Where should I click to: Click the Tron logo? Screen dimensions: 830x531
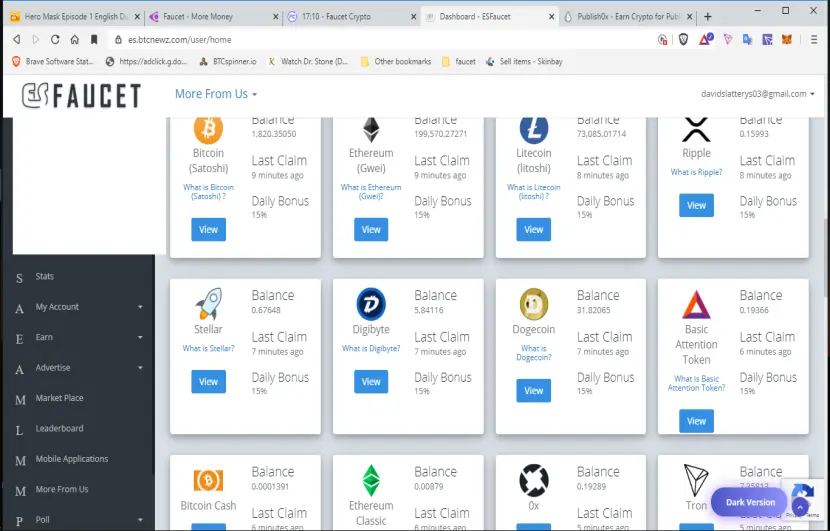pyautogui.click(x=696, y=480)
